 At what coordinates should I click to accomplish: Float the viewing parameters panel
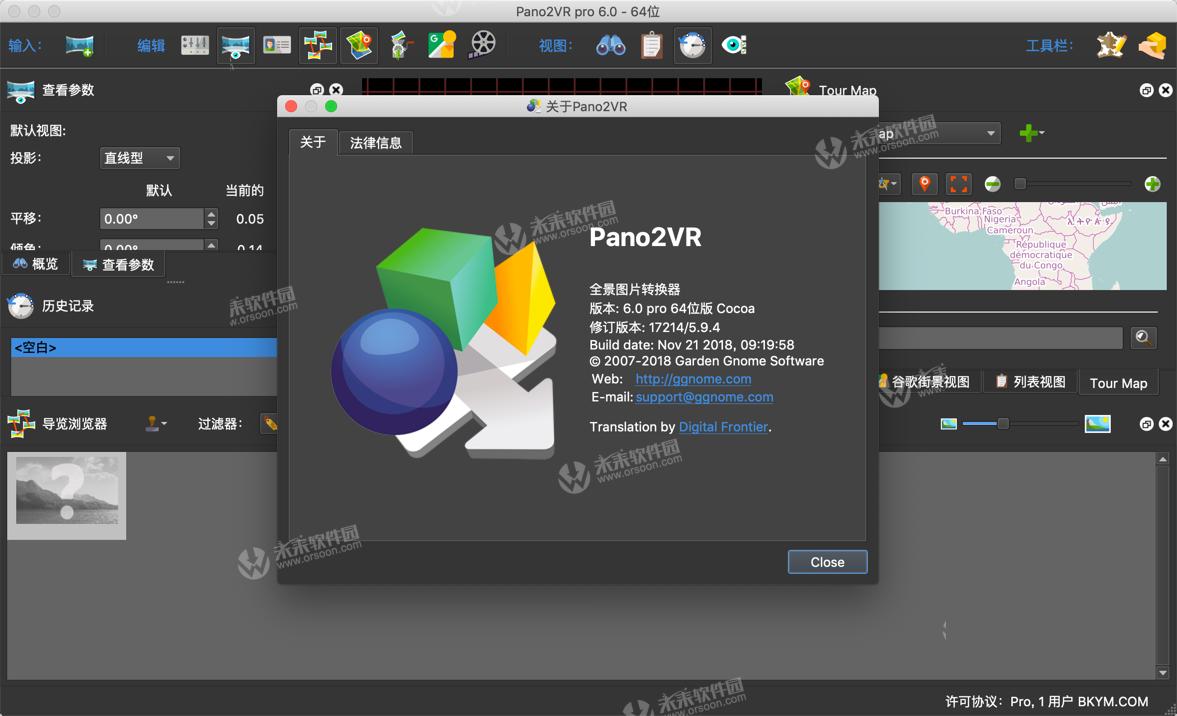pyautogui.click(x=317, y=90)
